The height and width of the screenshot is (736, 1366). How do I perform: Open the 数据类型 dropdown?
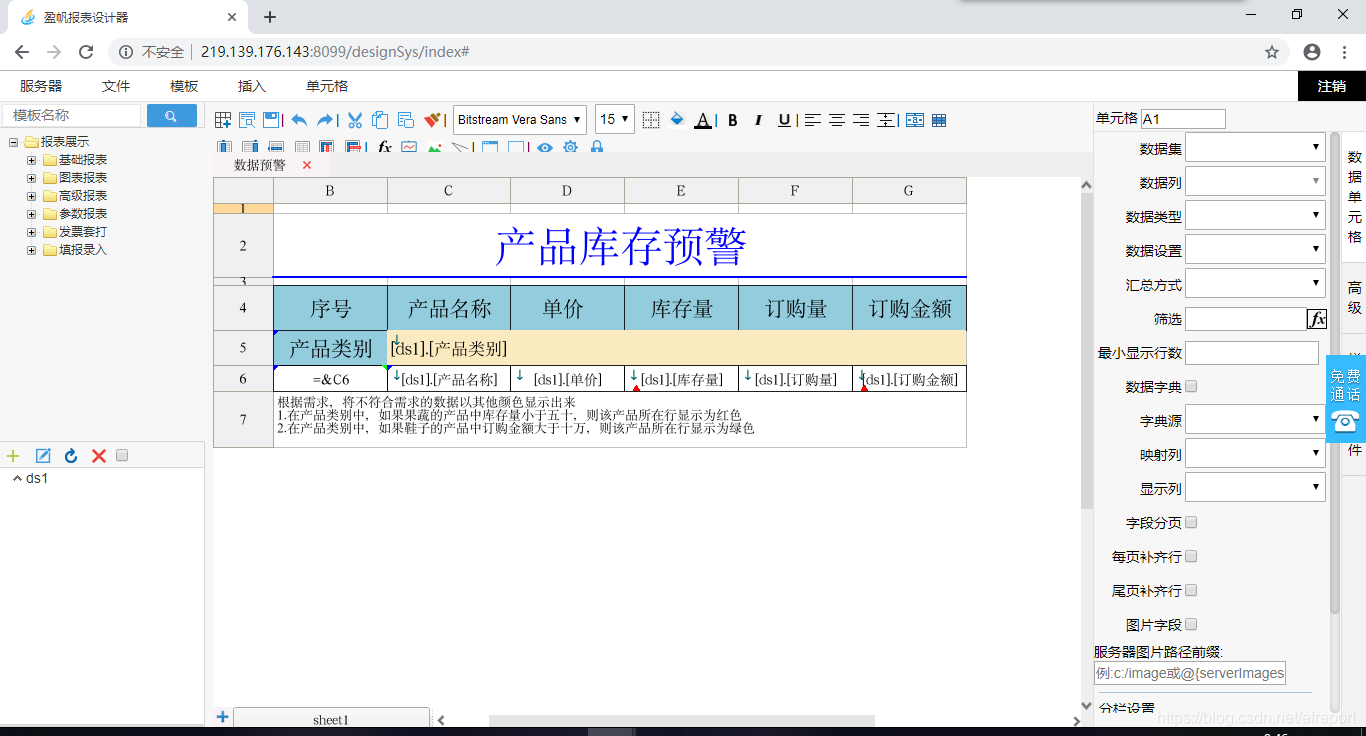click(x=1255, y=216)
